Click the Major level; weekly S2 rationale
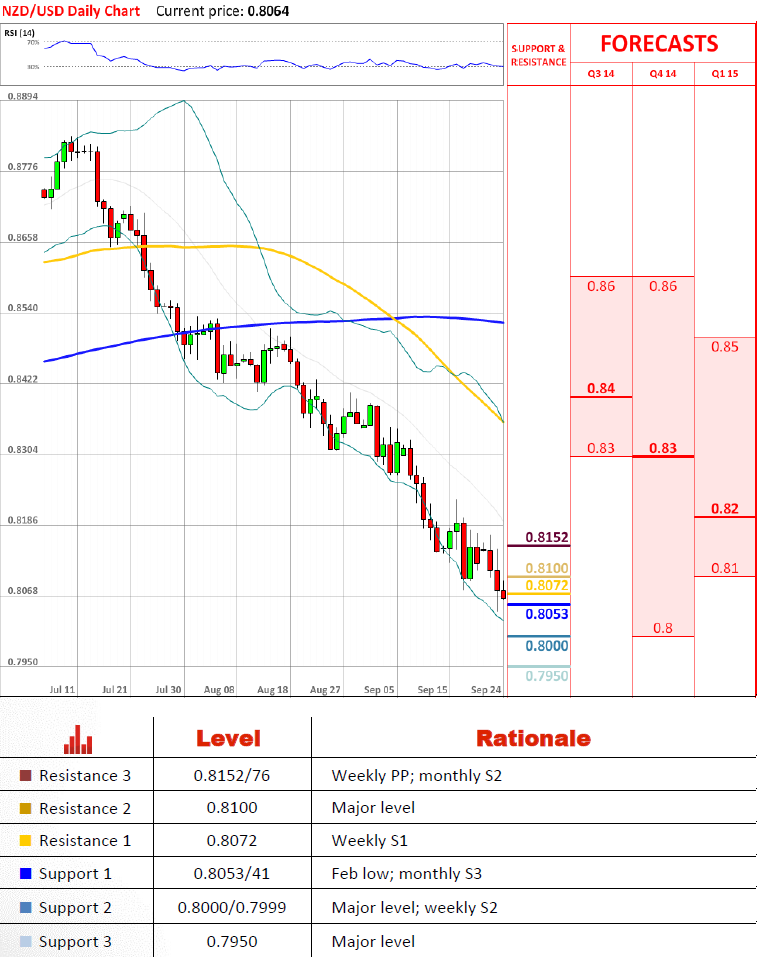This screenshot has width=757, height=957. (x=415, y=908)
